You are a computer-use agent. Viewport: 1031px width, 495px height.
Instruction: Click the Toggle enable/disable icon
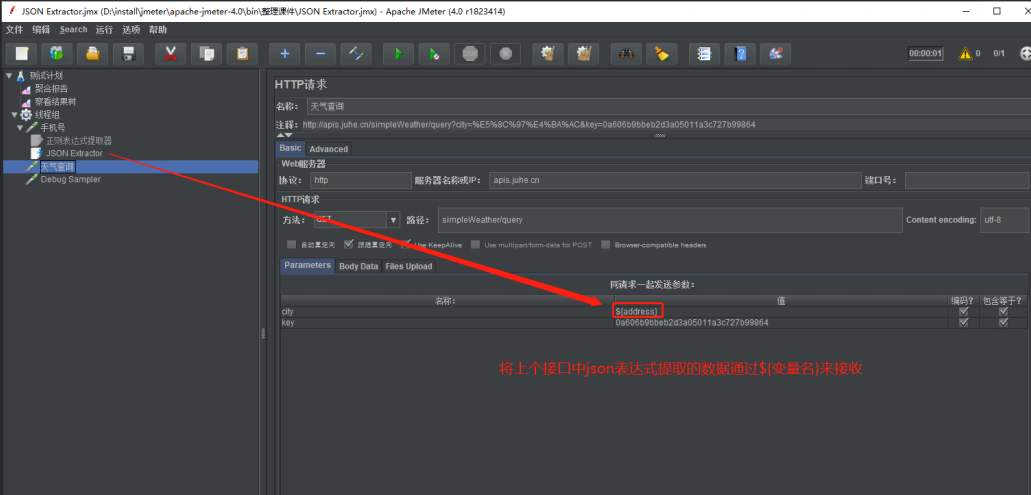[x=356, y=54]
